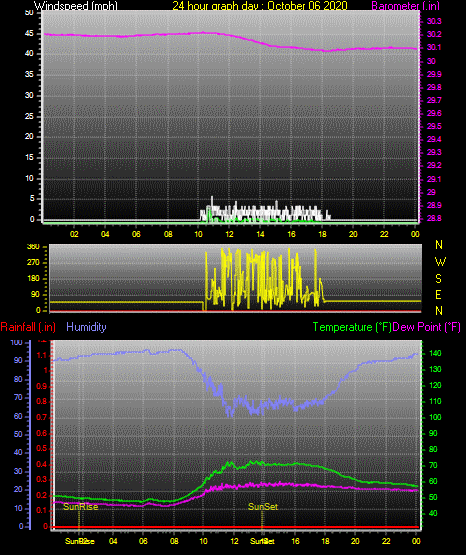Click the S wind direction letter
Viewport: 466px width, 555px height.
click(439, 279)
